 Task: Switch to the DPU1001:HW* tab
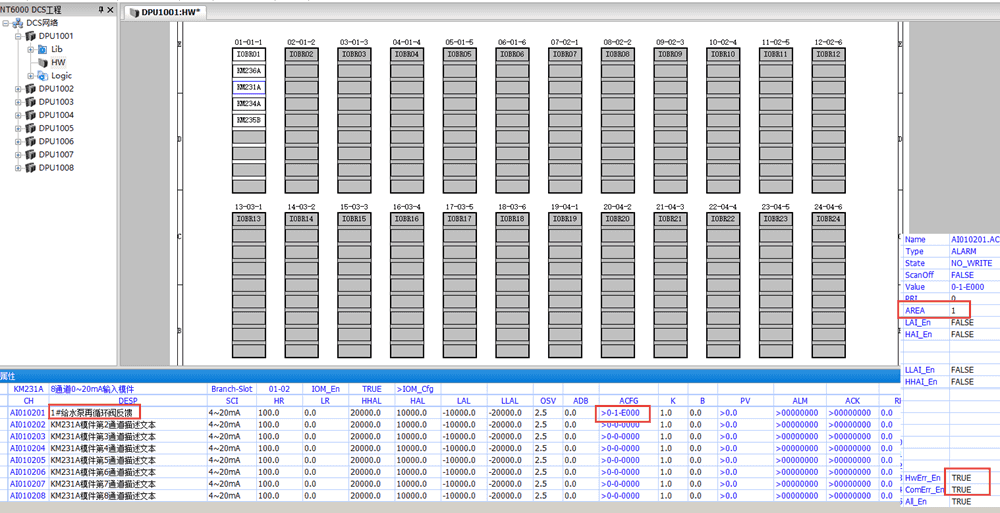[165, 13]
